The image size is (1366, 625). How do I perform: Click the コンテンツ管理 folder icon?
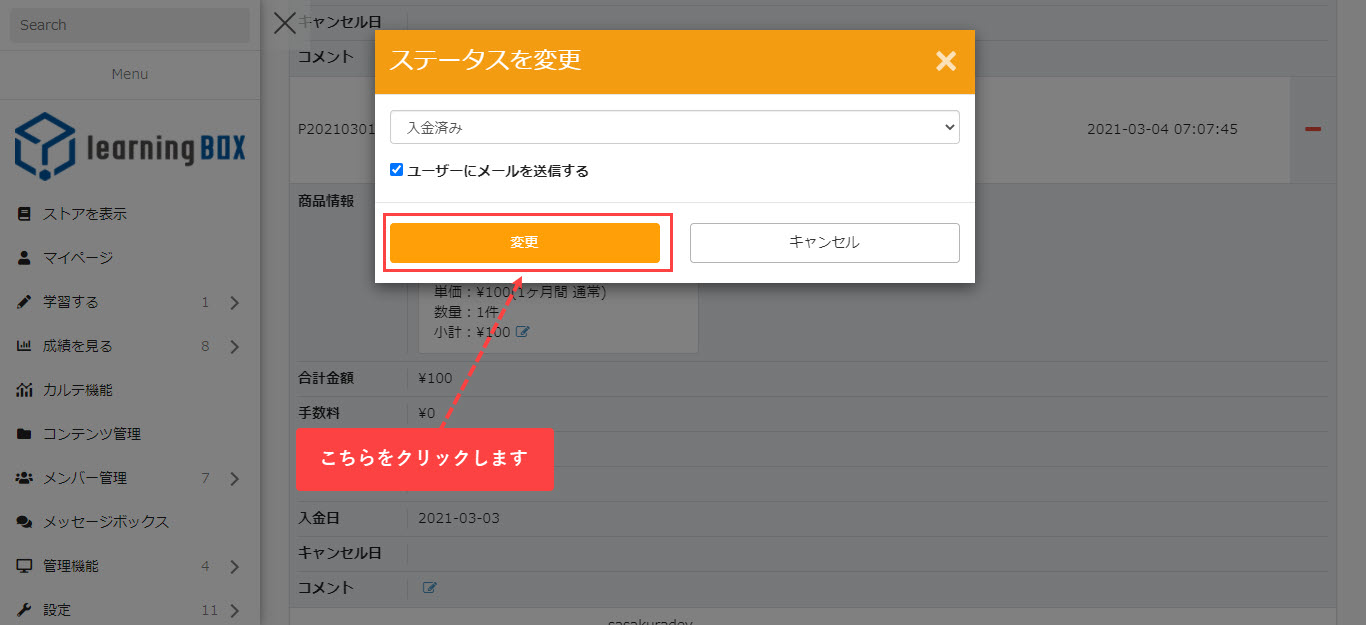tap(25, 434)
